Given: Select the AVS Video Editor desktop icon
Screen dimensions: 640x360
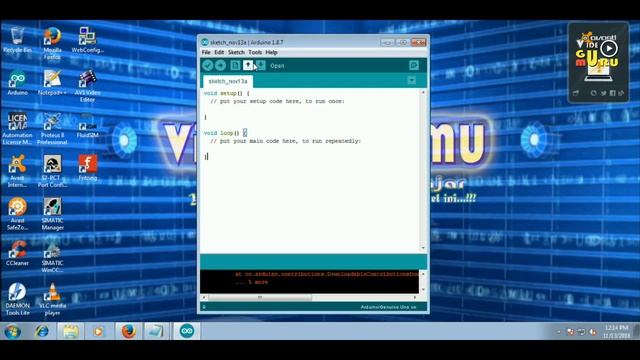Looking at the screenshot, I should pyautogui.click(x=87, y=86).
